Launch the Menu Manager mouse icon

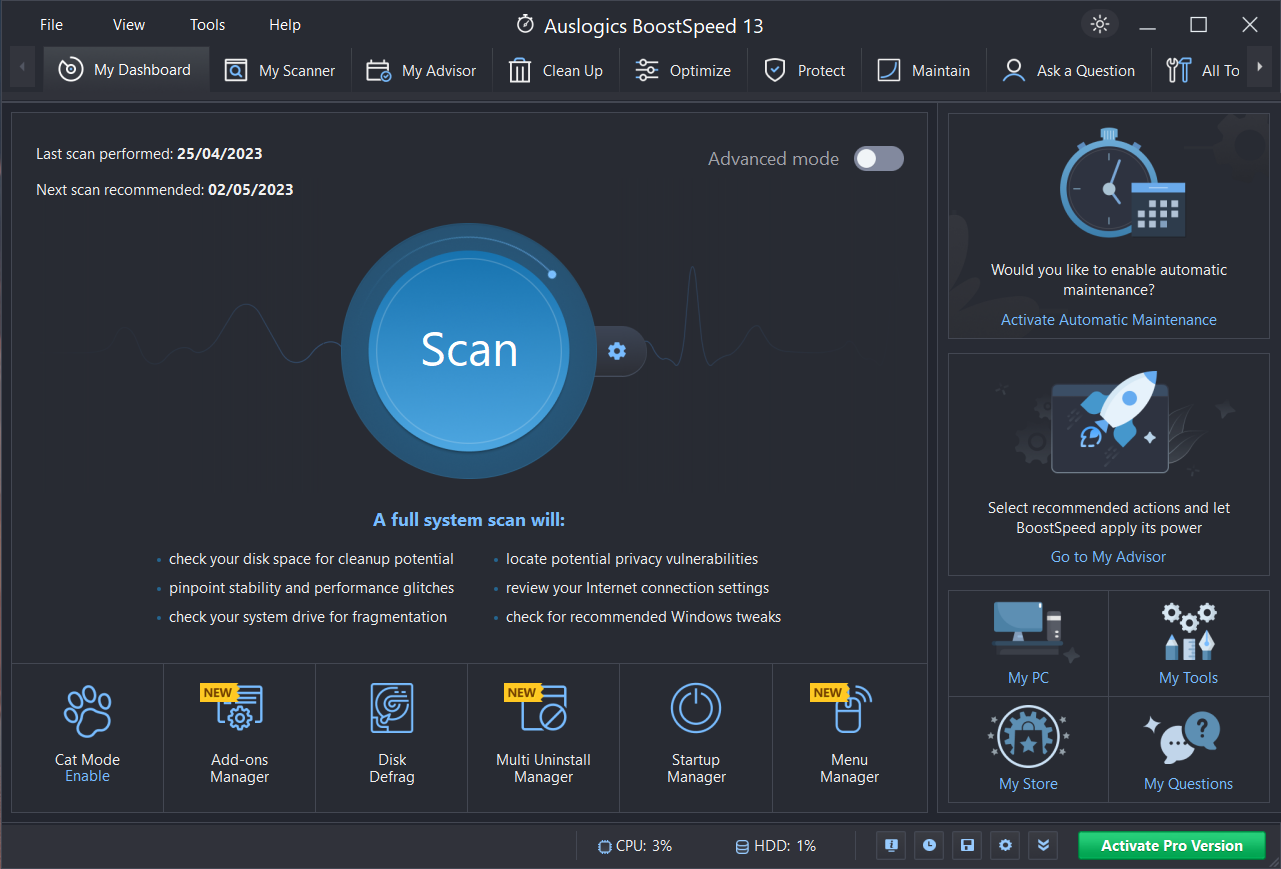[849, 708]
